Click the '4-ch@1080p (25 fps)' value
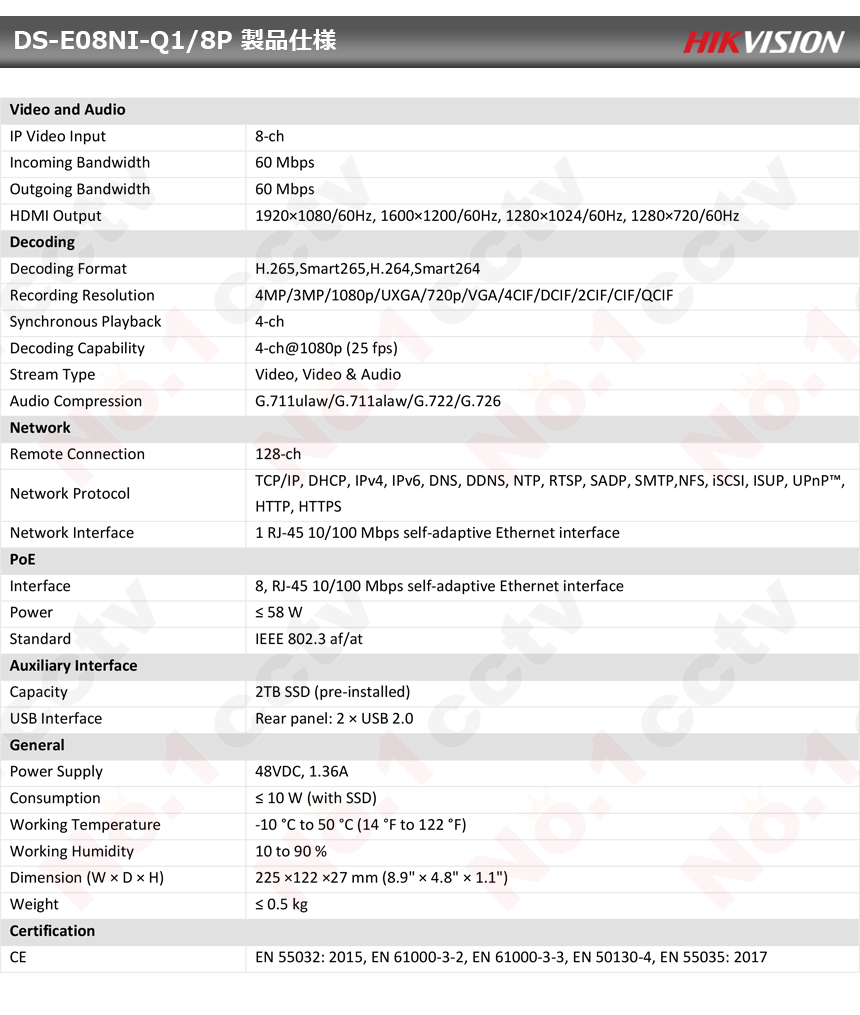The height and width of the screenshot is (1015, 860). click(326, 348)
